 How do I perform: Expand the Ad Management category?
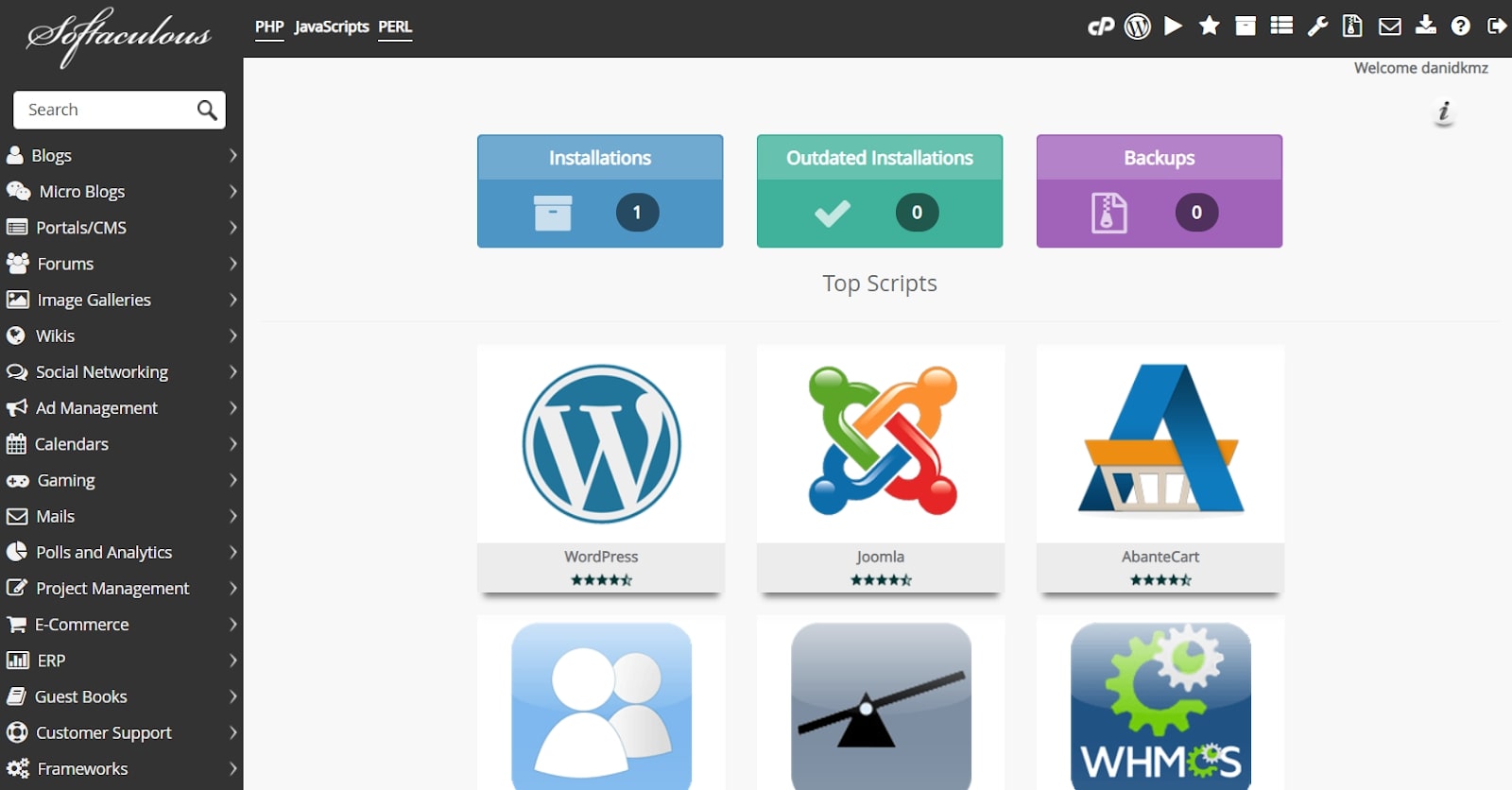click(x=121, y=407)
